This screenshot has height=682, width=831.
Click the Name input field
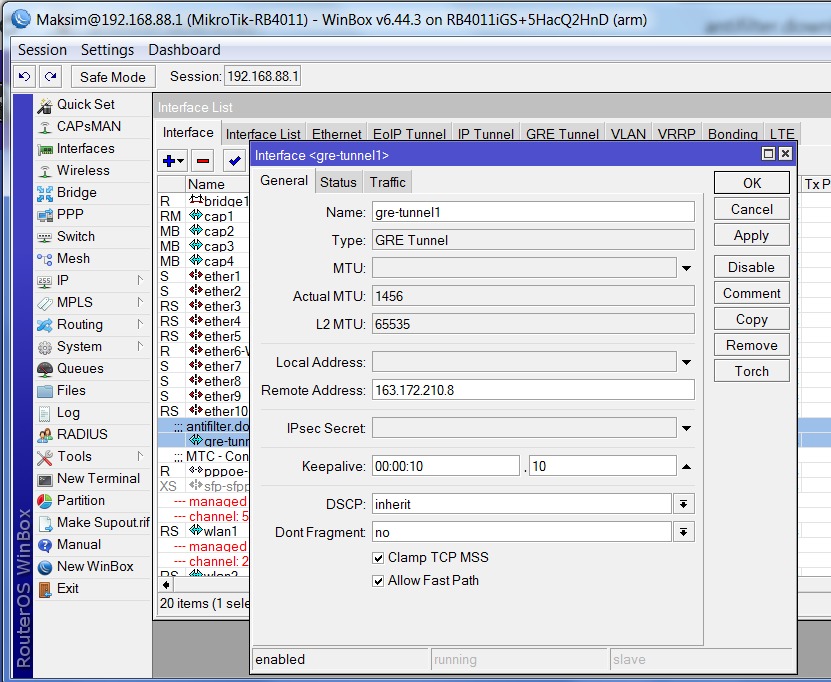pos(533,212)
